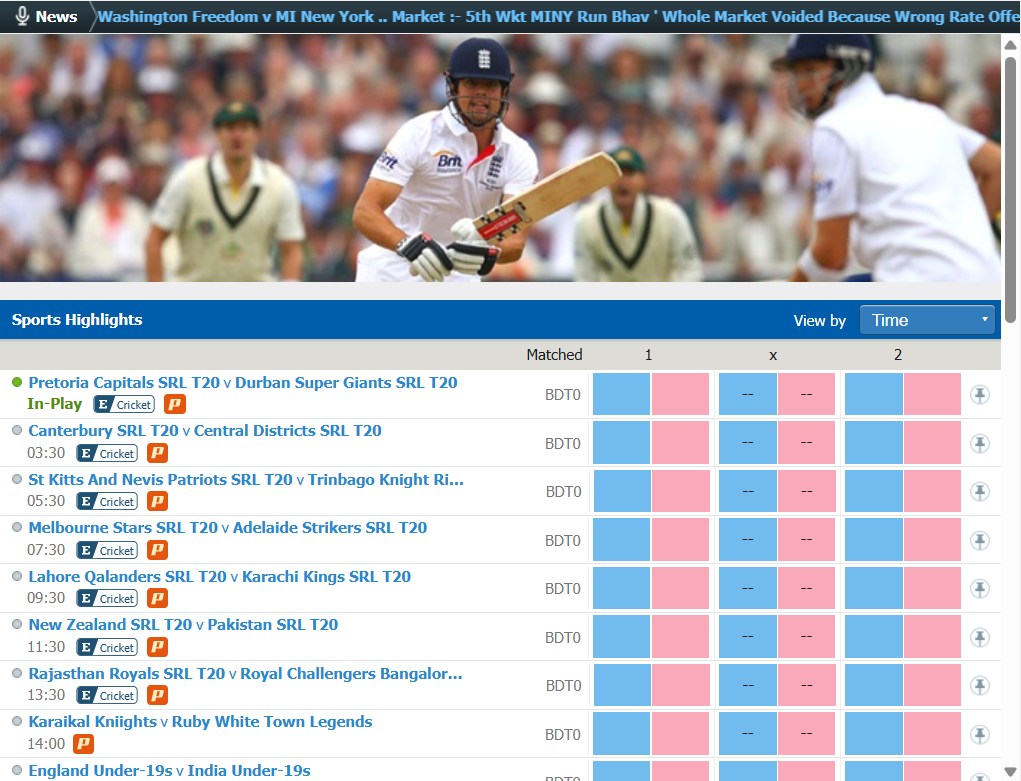Click scrollbar down arrow
Image resolution: width=1021 pixels, height=781 pixels.
[x=1010, y=772]
